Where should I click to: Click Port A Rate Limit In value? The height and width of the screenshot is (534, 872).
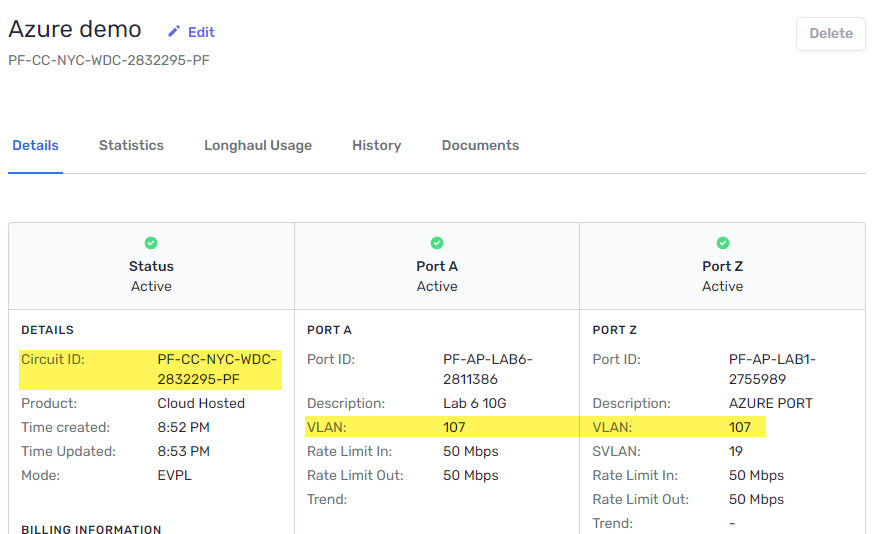(x=470, y=451)
